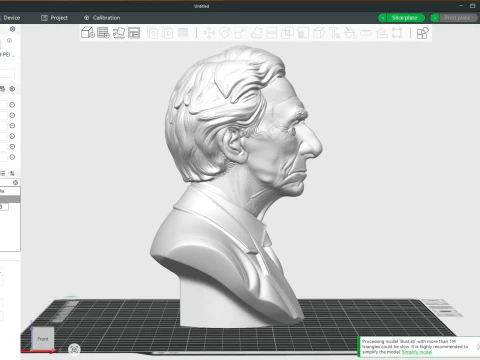Select the Move tool
This screenshot has width=480, height=360.
click(x=209, y=33)
